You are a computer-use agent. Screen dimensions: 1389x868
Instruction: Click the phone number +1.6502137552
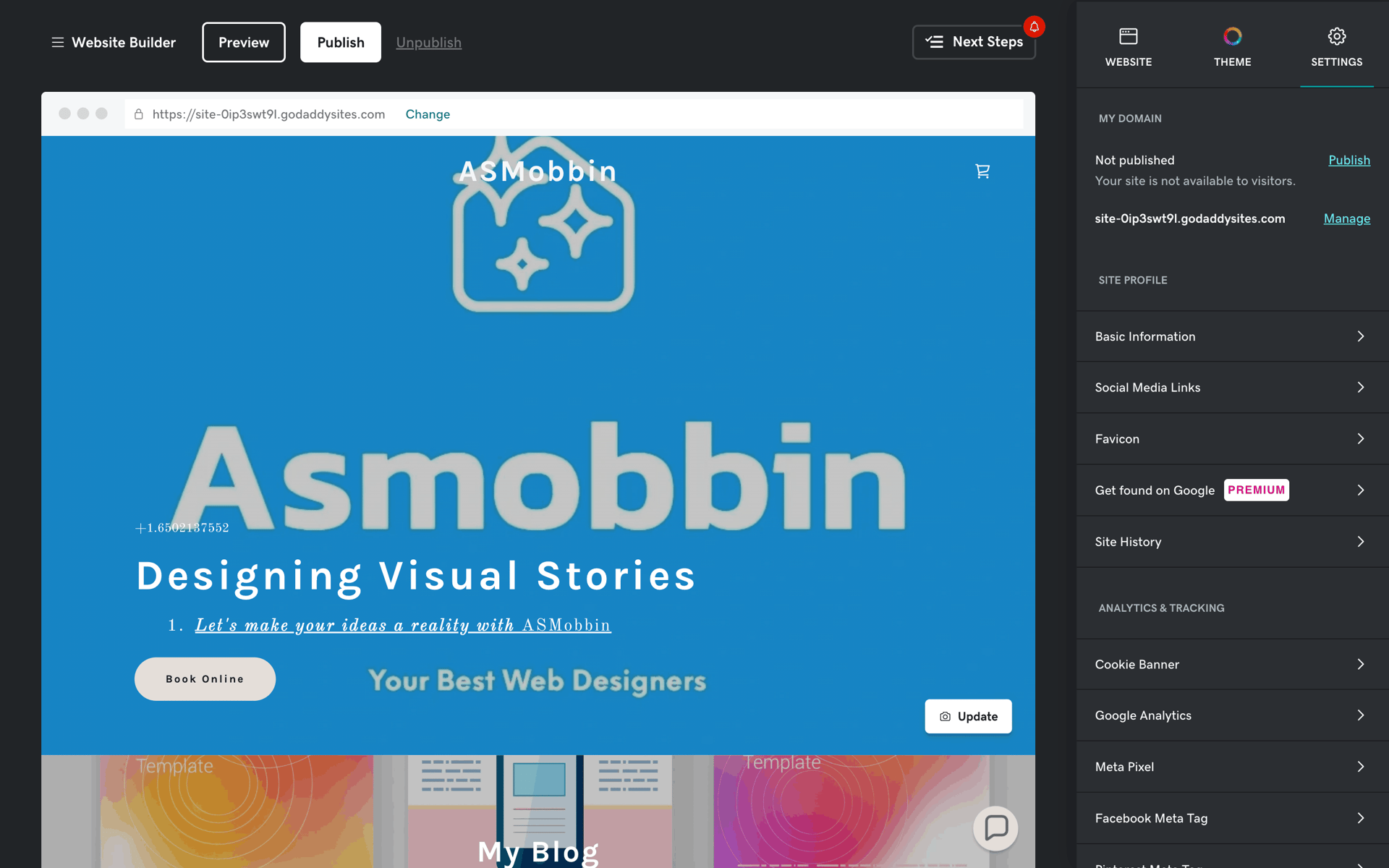point(182,528)
